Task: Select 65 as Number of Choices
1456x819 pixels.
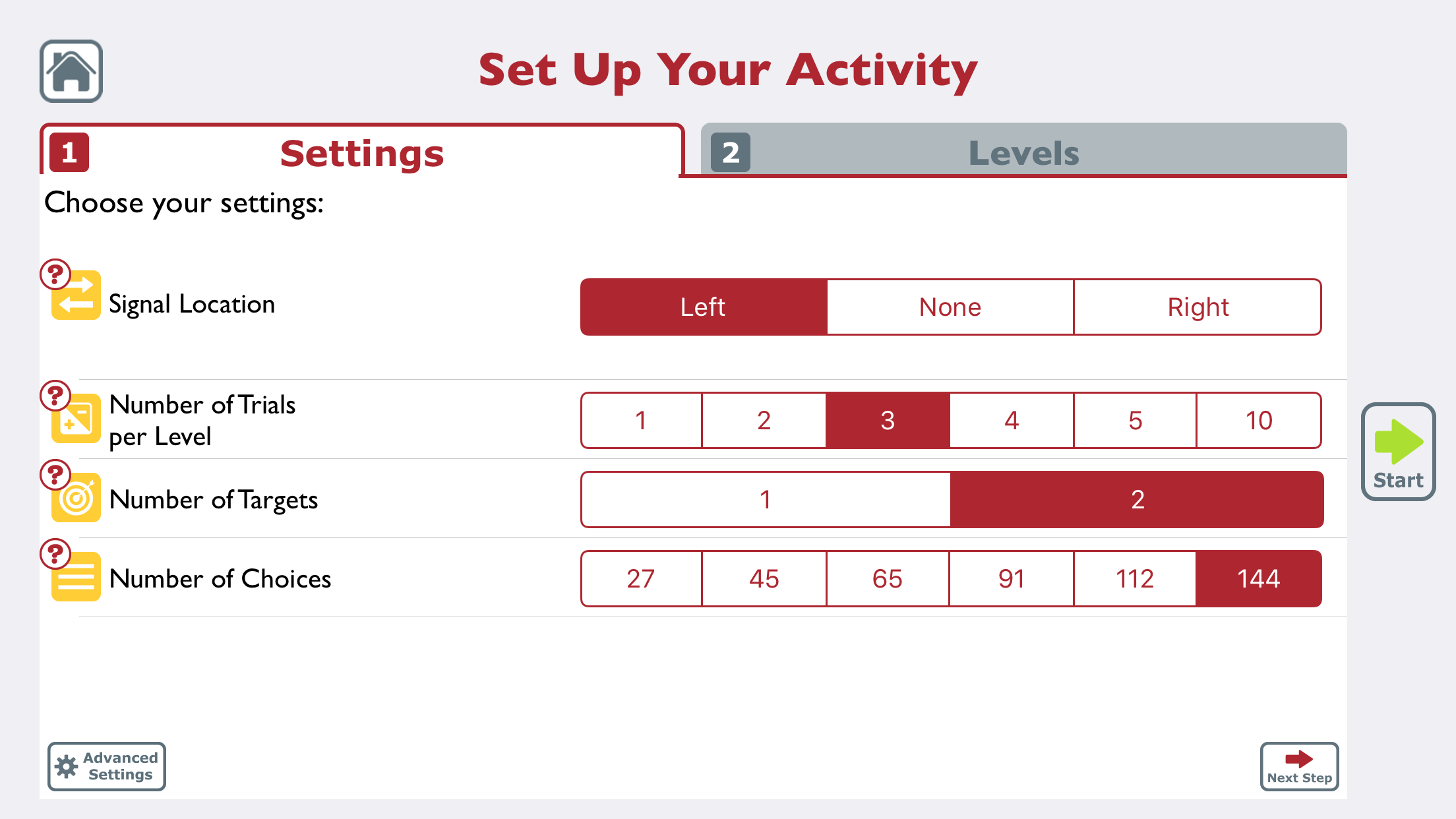Action: coord(887,579)
